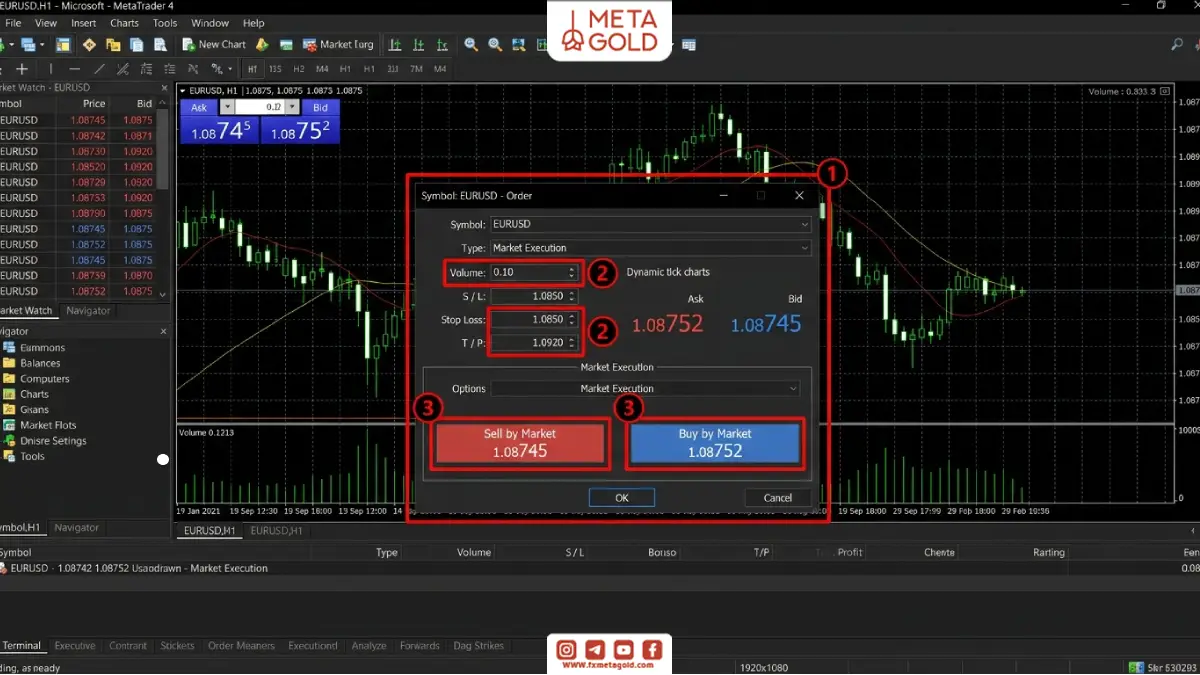This screenshot has height=675, width=1200.
Task: Switch to the Dag Strikes tab
Action: [x=479, y=646]
